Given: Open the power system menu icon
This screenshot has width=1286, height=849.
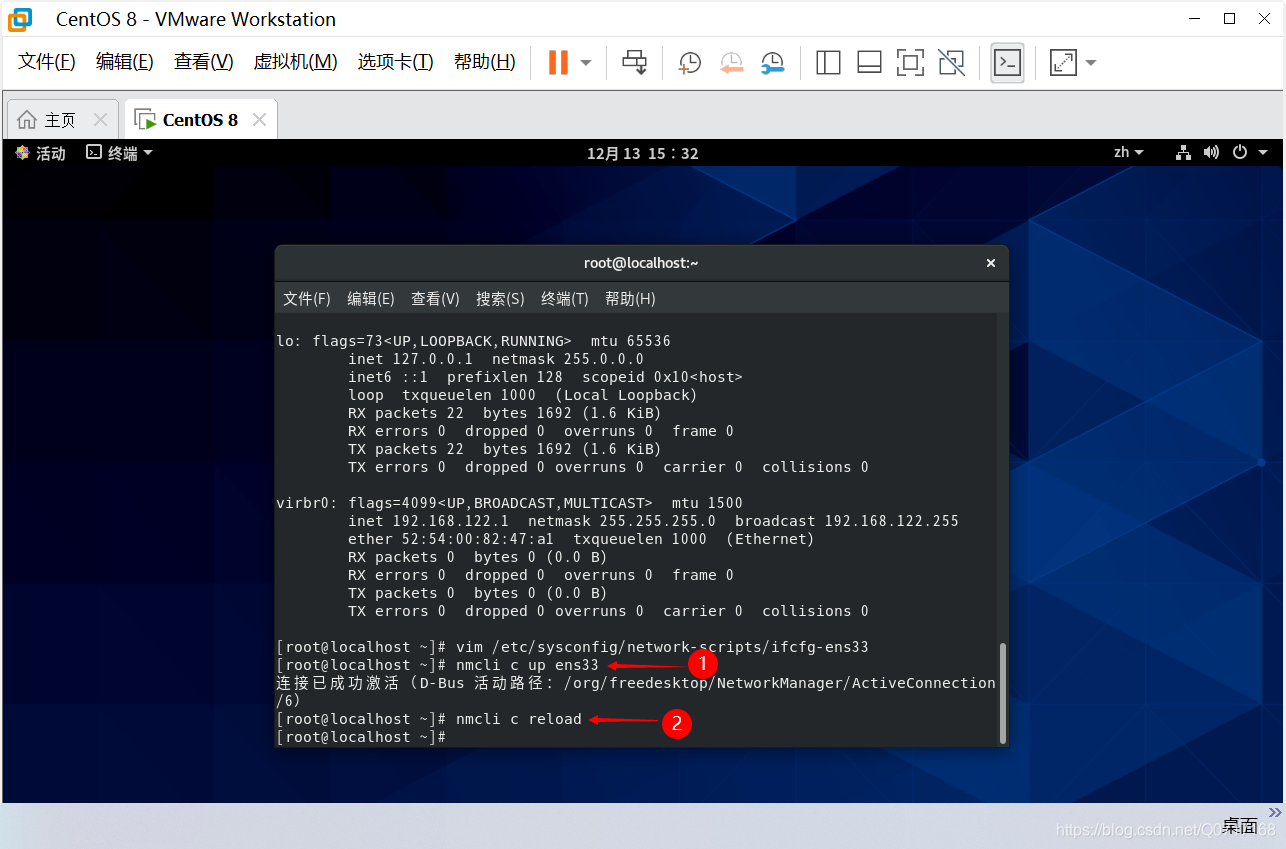Looking at the screenshot, I should [1240, 153].
